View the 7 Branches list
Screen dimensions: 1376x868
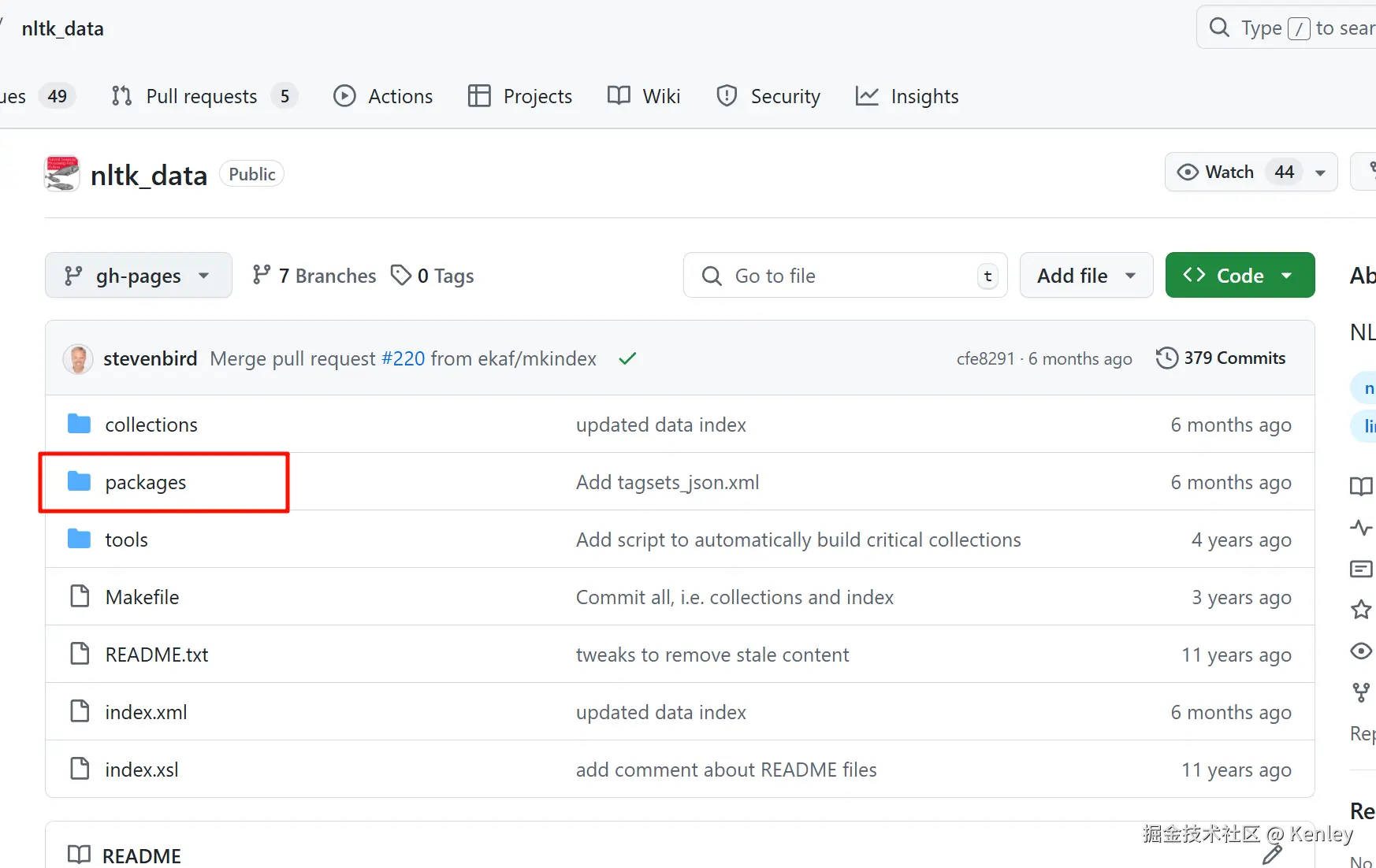pos(314,276)
